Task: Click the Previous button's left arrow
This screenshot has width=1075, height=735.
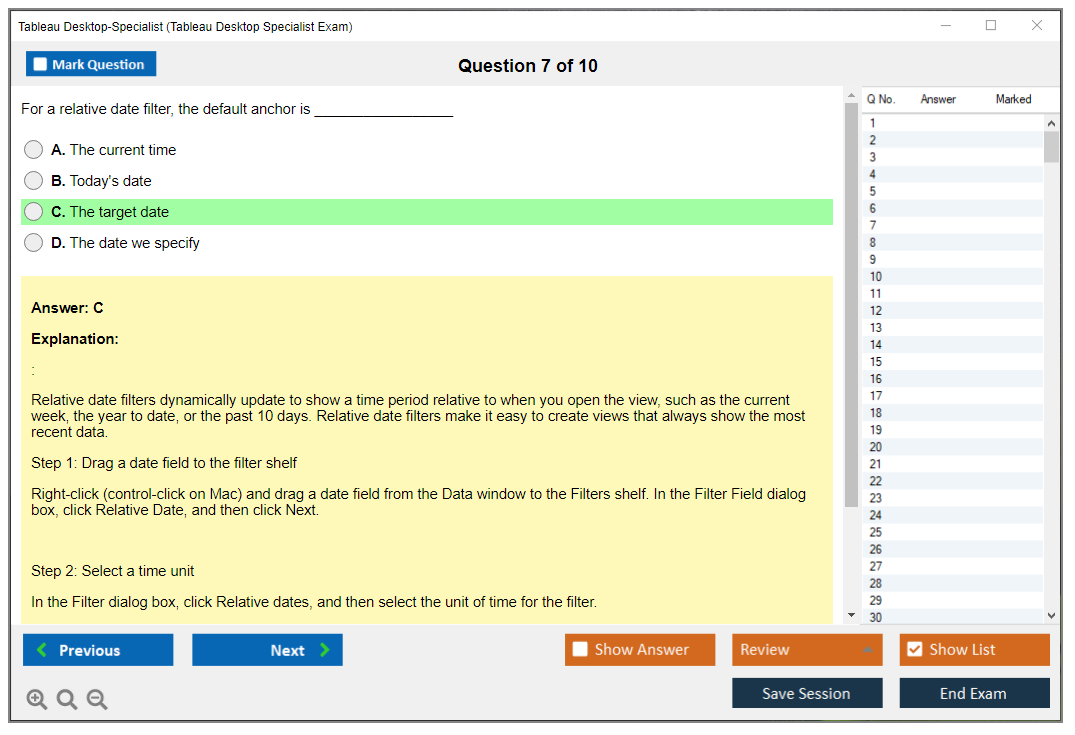Action: 42,650
